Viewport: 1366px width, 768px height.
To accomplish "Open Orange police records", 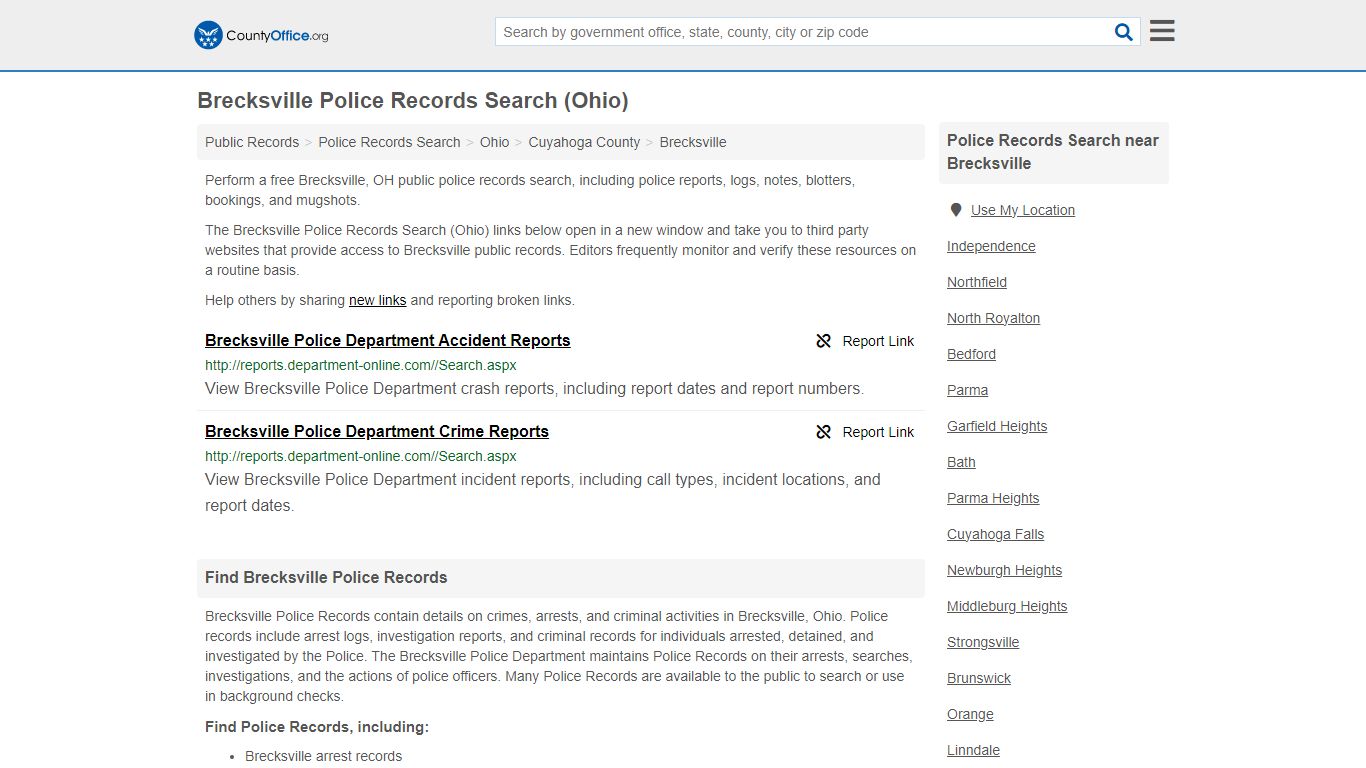I will 970,714.
